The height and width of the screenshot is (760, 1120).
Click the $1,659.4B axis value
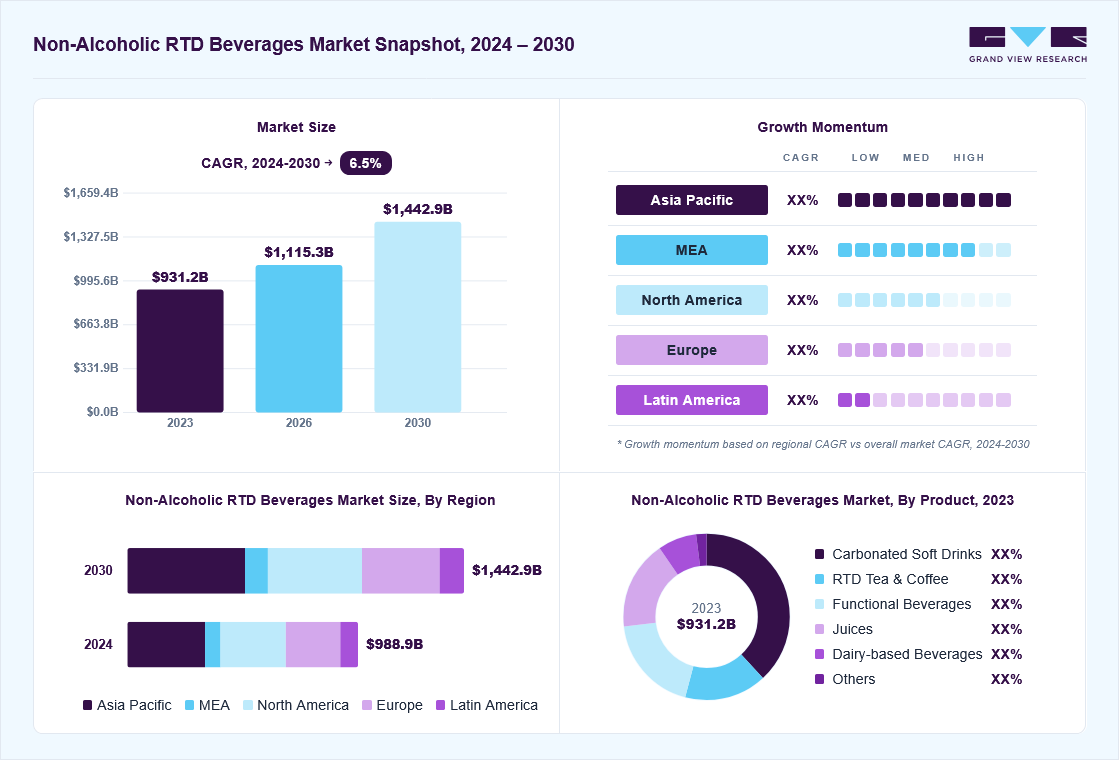click(x=91, y=193)
